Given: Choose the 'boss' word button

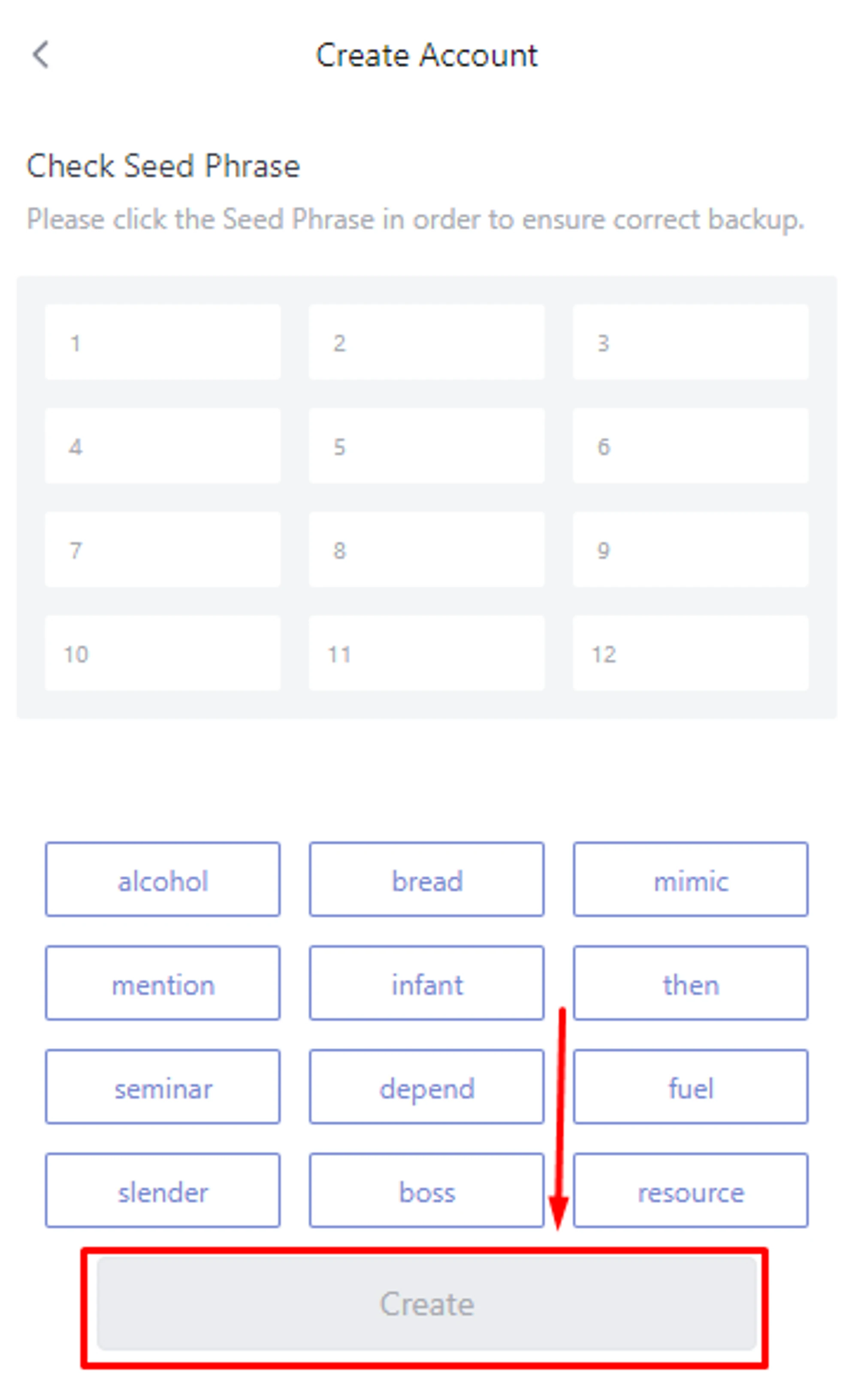Looking at the screenshot, I should (426, 1192).
